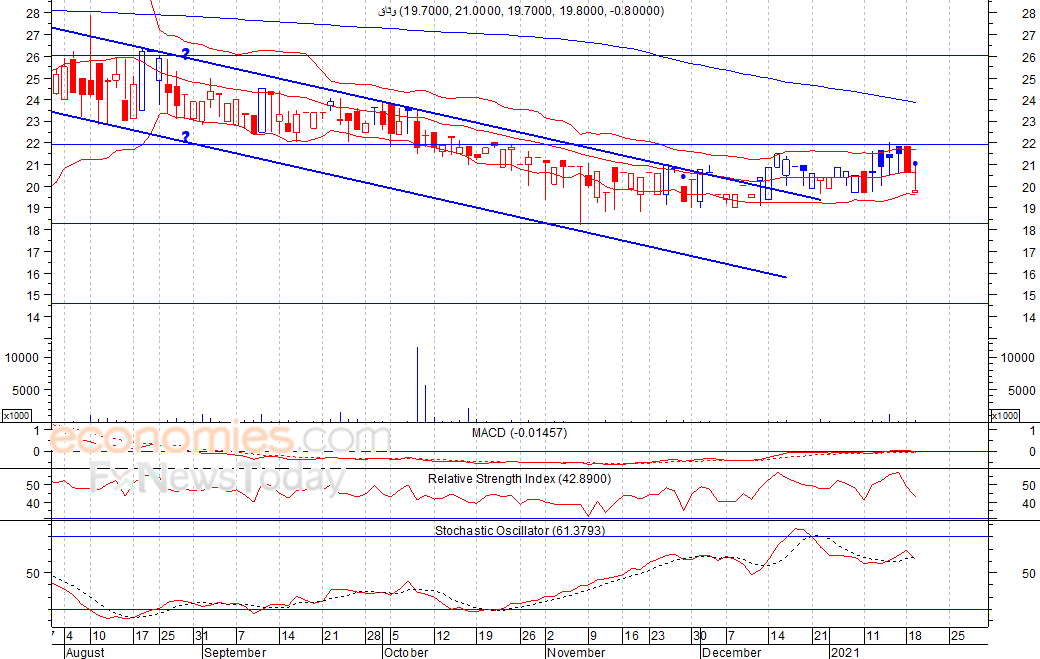The height and width of the screenshot is (659, 1040).
Task: Select date label 30 before December
Action: tap(700, 636)
